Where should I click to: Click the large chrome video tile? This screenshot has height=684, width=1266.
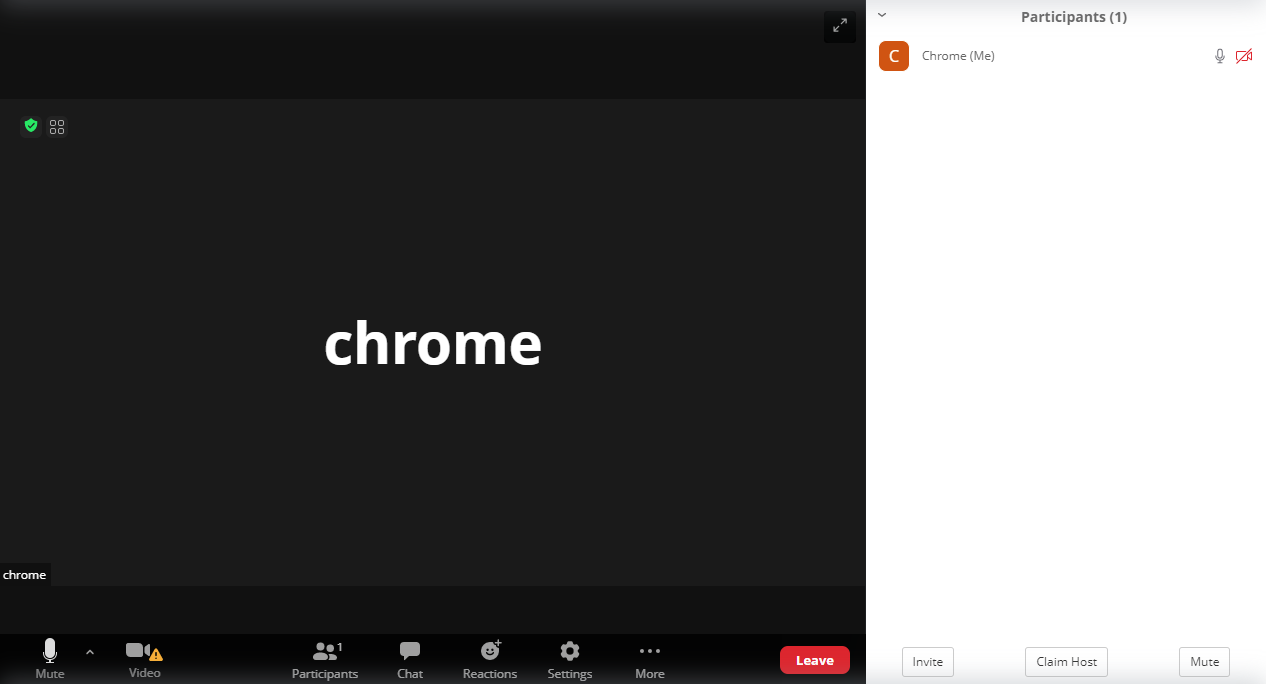coord(433,342)
